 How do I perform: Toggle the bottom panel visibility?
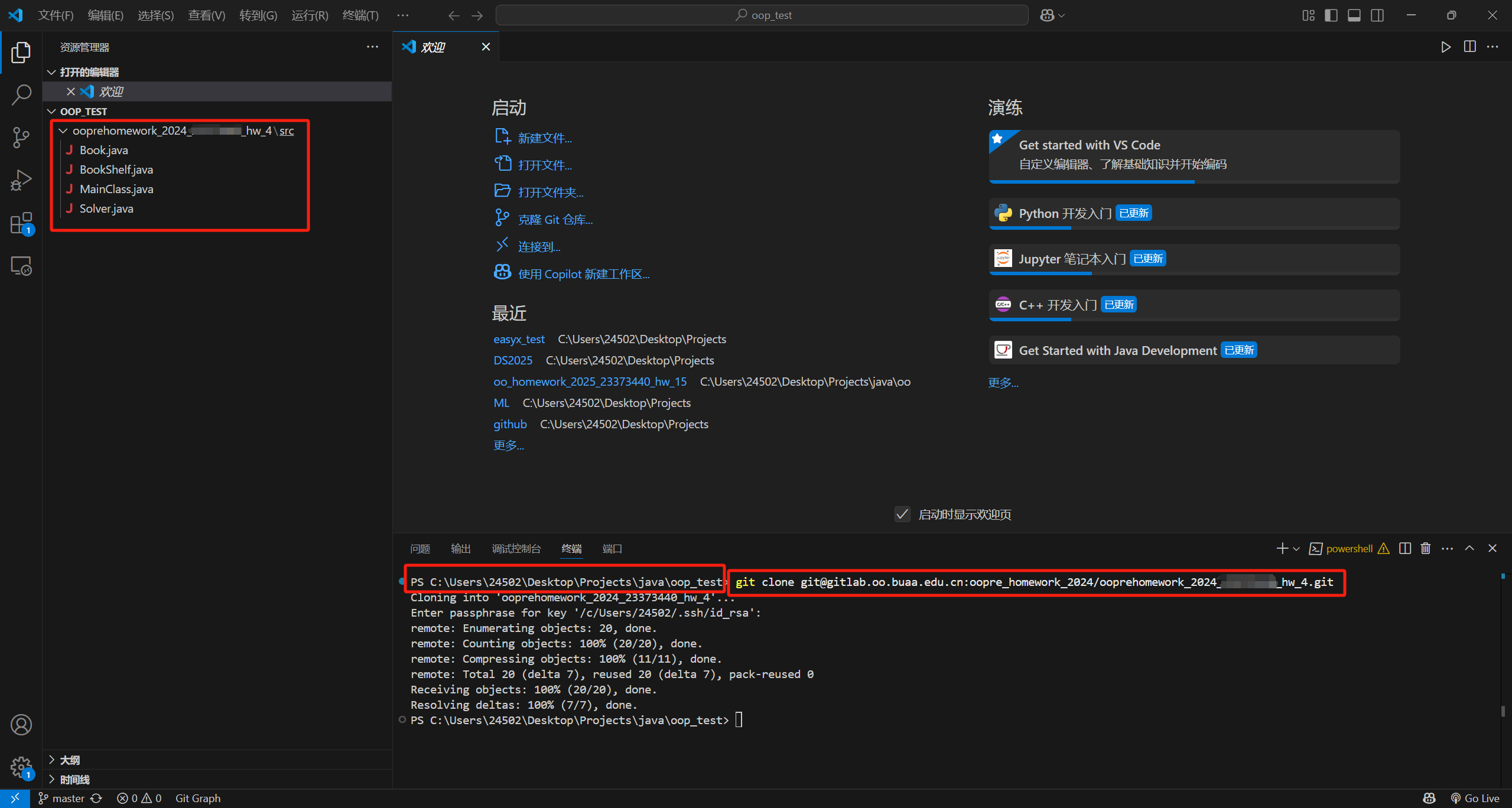click(1354, 15)
